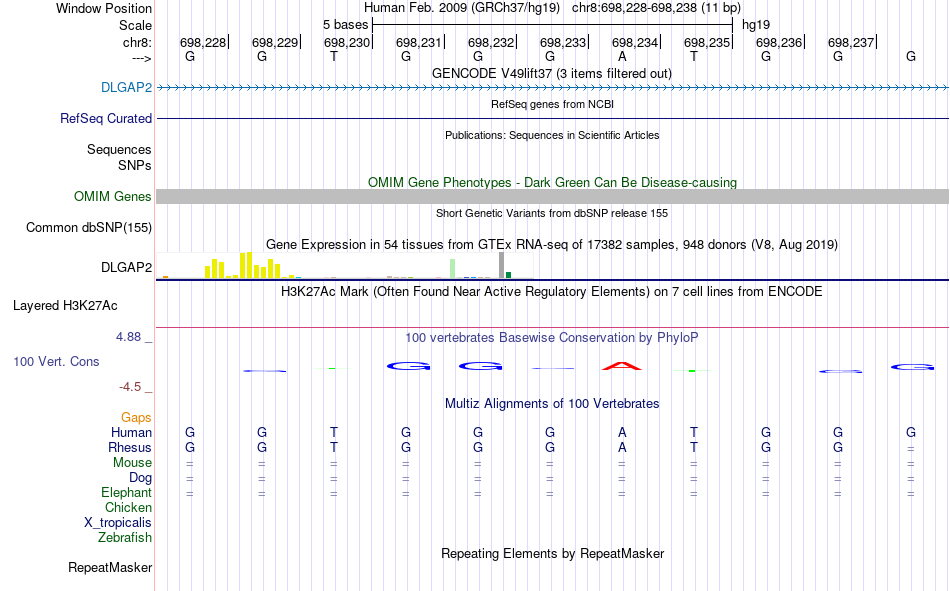The image size is (950, 591).
Task: Click the 'OMIM Genes' track label
Action: tap(112, 196)
